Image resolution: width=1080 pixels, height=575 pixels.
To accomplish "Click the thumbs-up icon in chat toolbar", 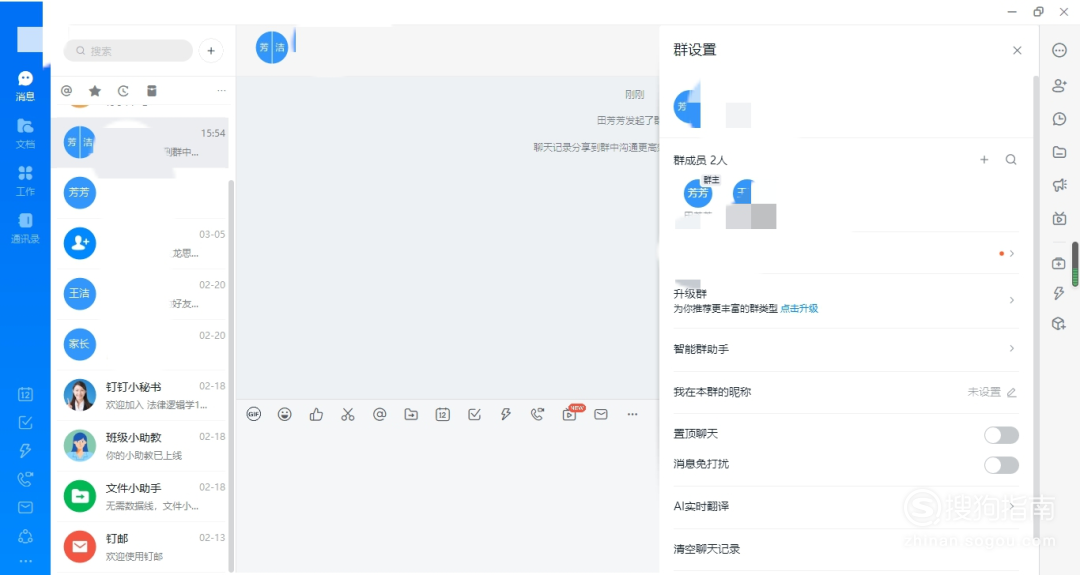I will [x=316, y=414].
